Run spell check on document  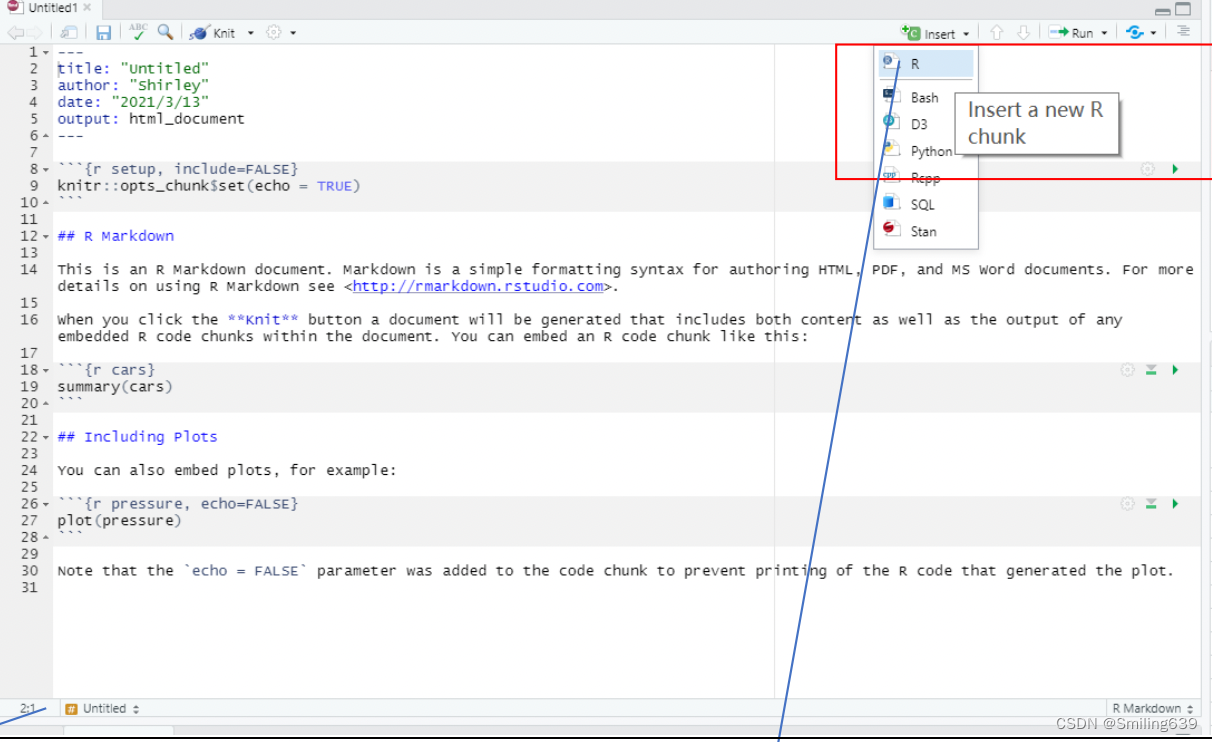click(x=139, y=32)
